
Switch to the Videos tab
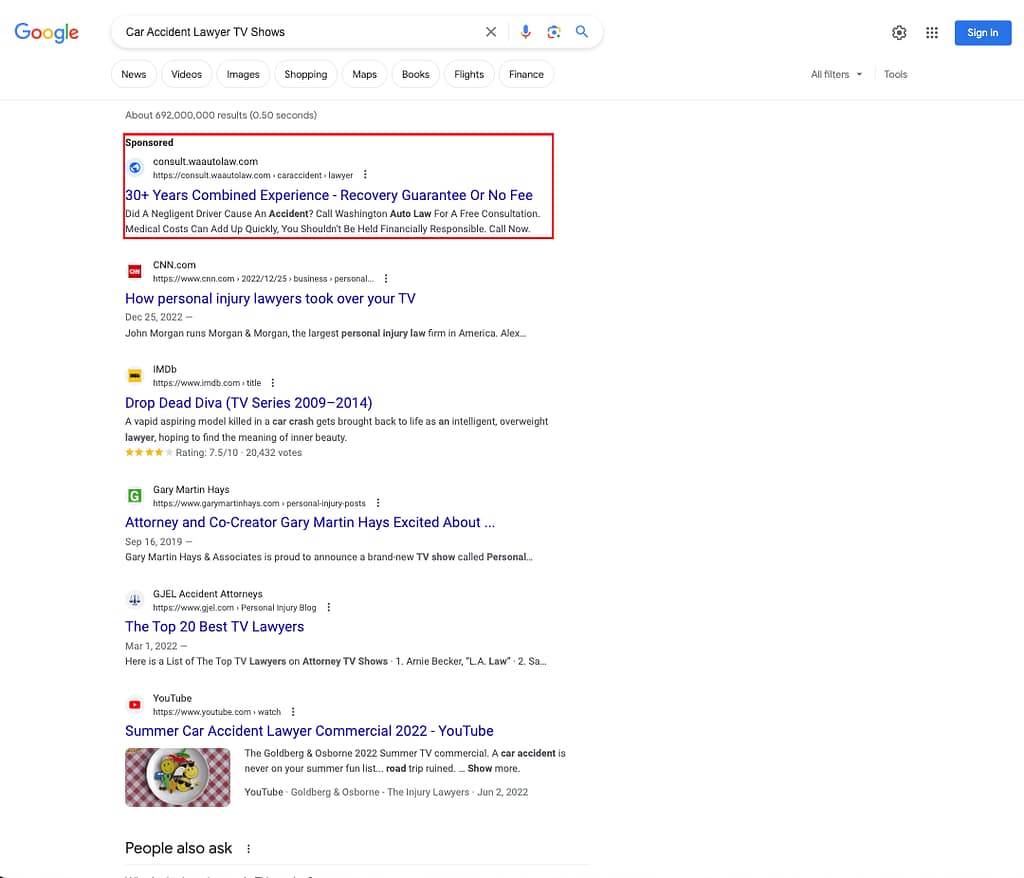[x=186, y=74]
